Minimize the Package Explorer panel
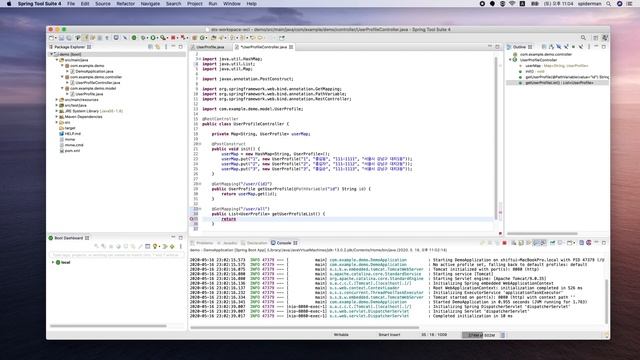The image size is (640, 360). tap(173, 47)
